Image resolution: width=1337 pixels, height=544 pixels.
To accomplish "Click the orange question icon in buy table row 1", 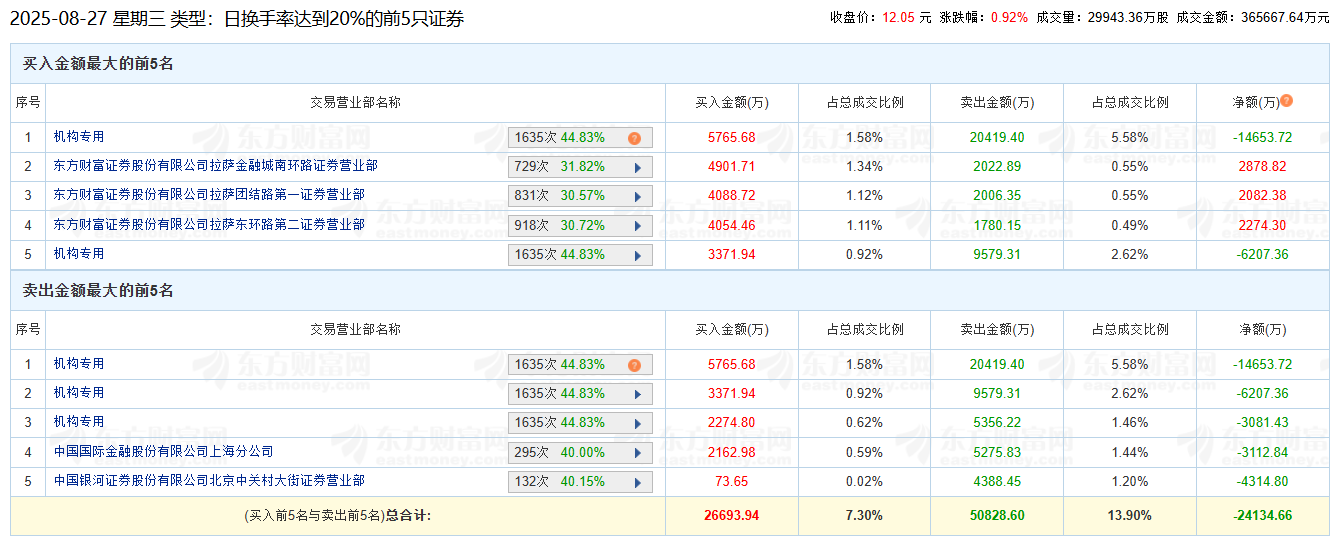I will click(x=634, y=138).
